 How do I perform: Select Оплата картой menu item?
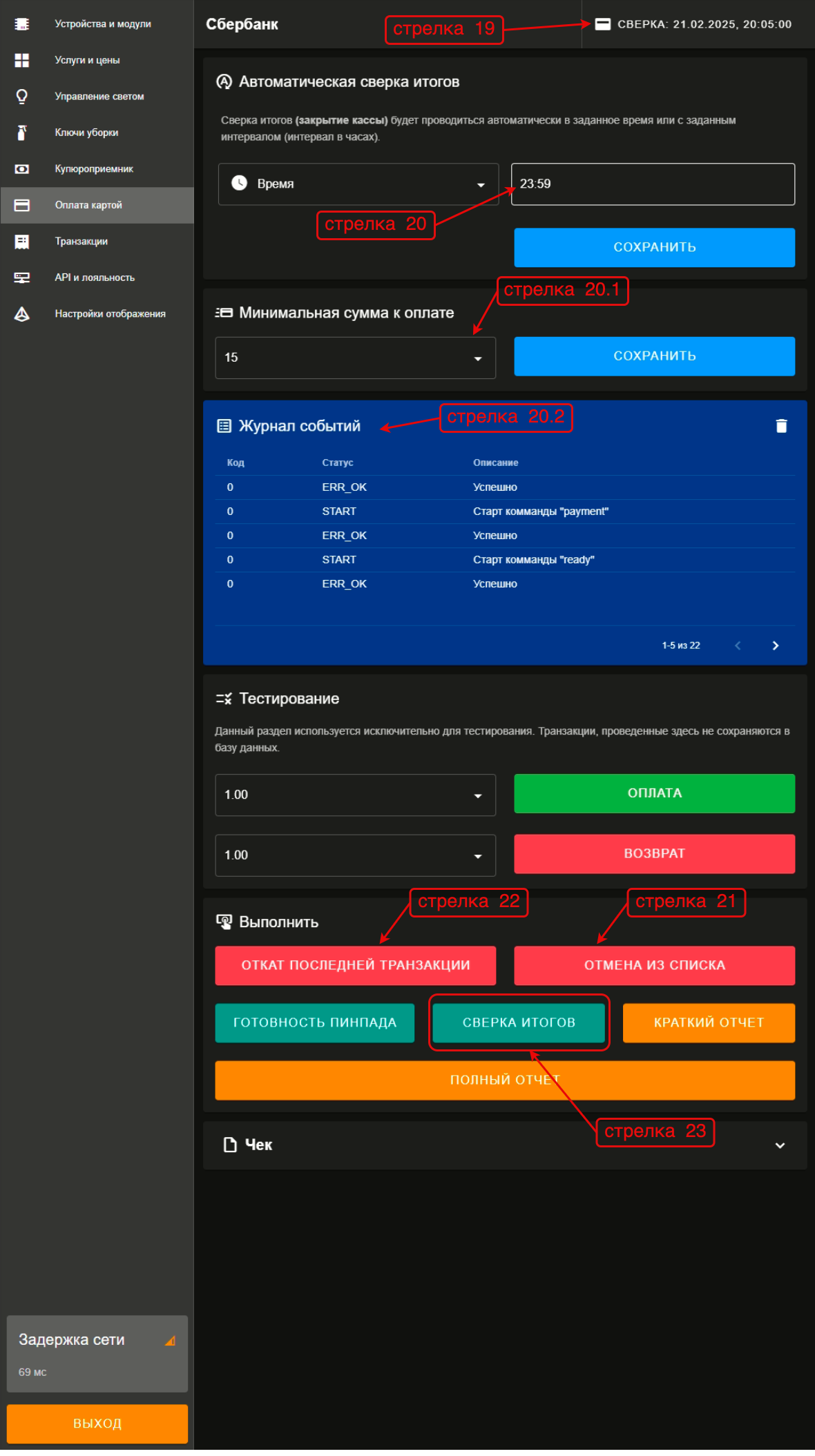click(97, 205)
